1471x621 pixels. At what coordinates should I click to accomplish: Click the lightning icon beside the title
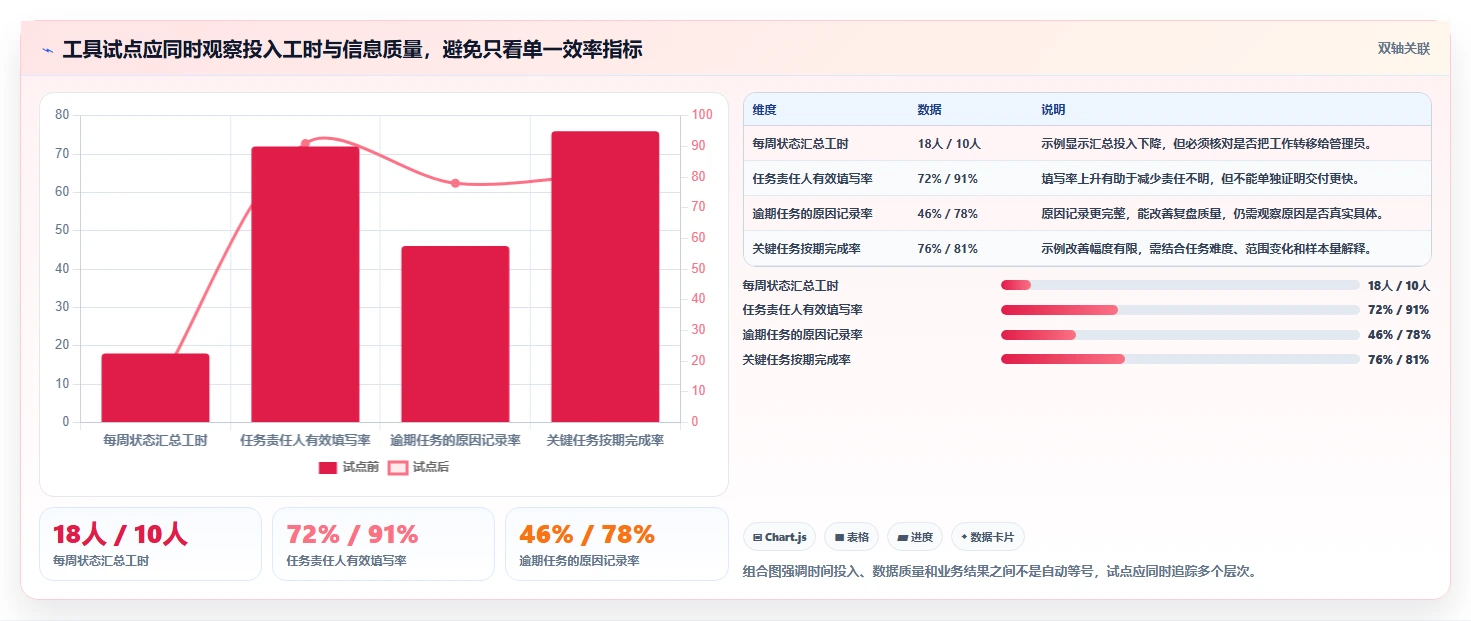coord(47,50)
